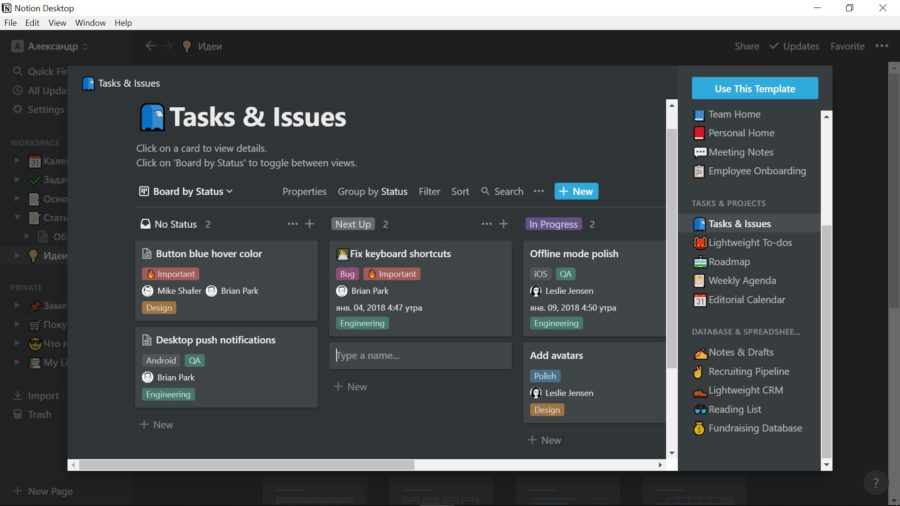Click + New under In Progress column
This screenshot has width=900, height=506.
pos(545,440)
